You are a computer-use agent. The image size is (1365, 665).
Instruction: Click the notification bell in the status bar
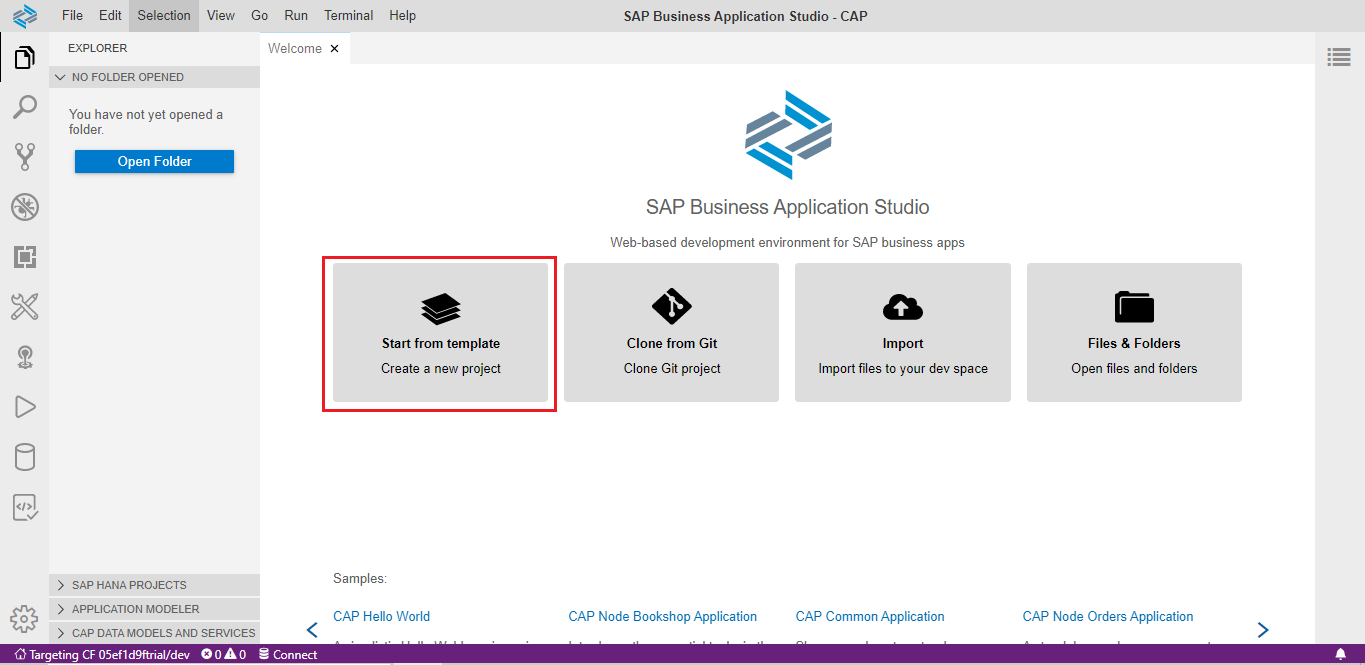click(1340, 655)
